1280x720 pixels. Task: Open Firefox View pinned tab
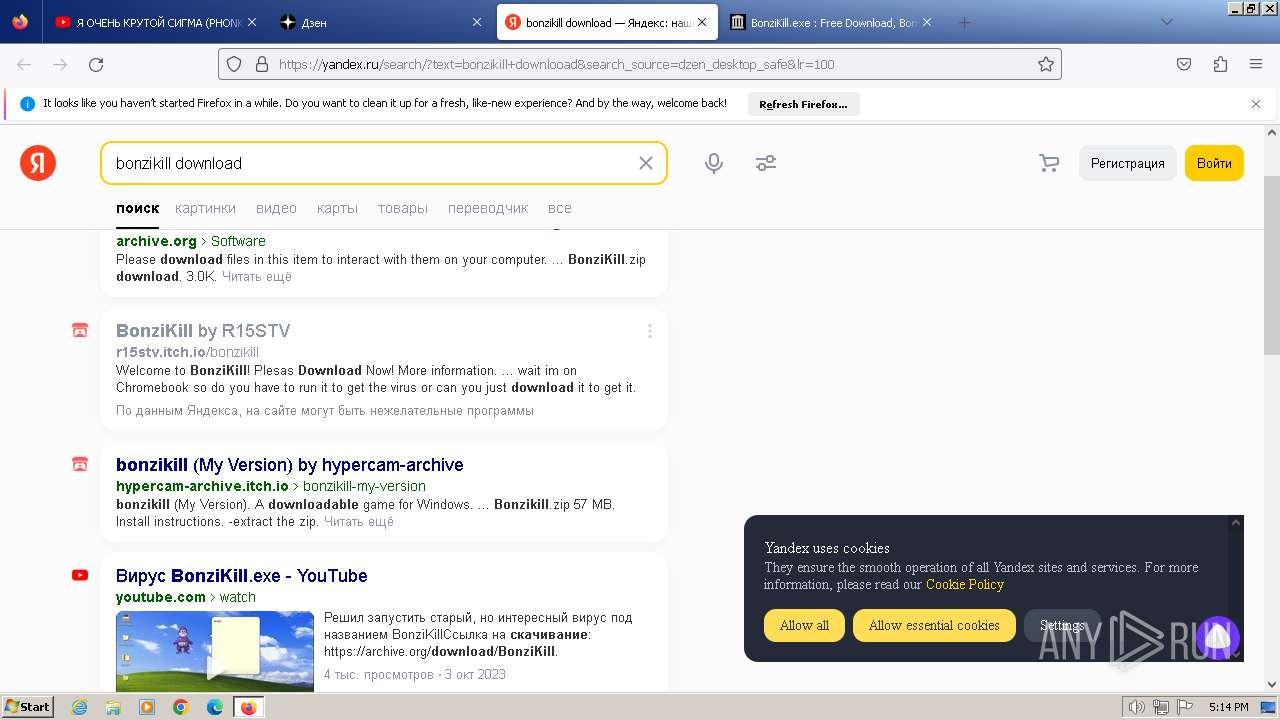(x=20, y=22)
